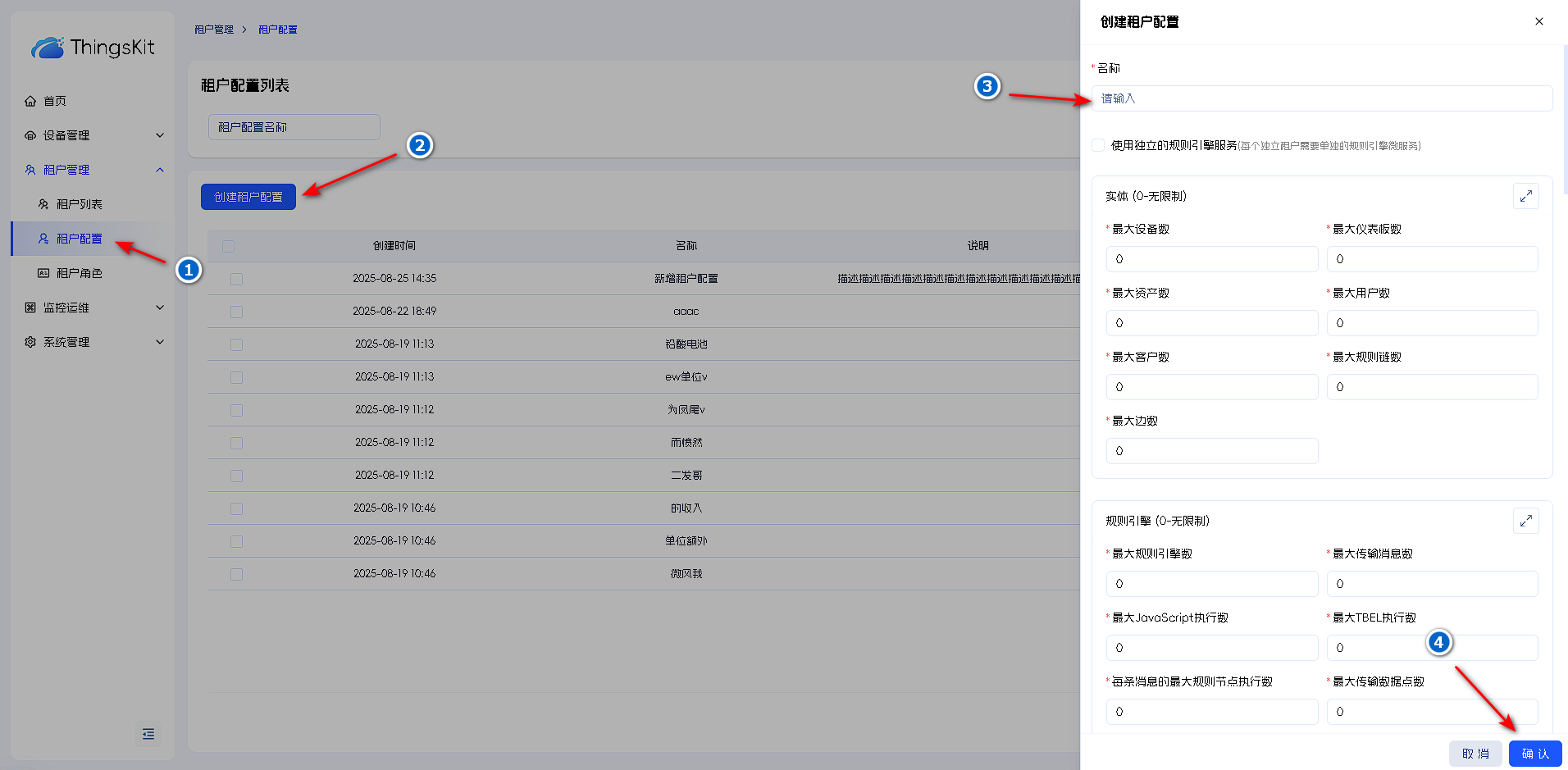Click the home icon beside 首页

click(30, 101)
